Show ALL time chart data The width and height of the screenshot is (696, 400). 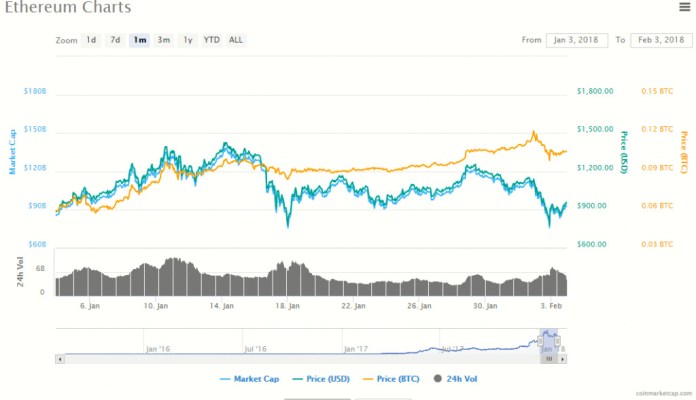236,40
